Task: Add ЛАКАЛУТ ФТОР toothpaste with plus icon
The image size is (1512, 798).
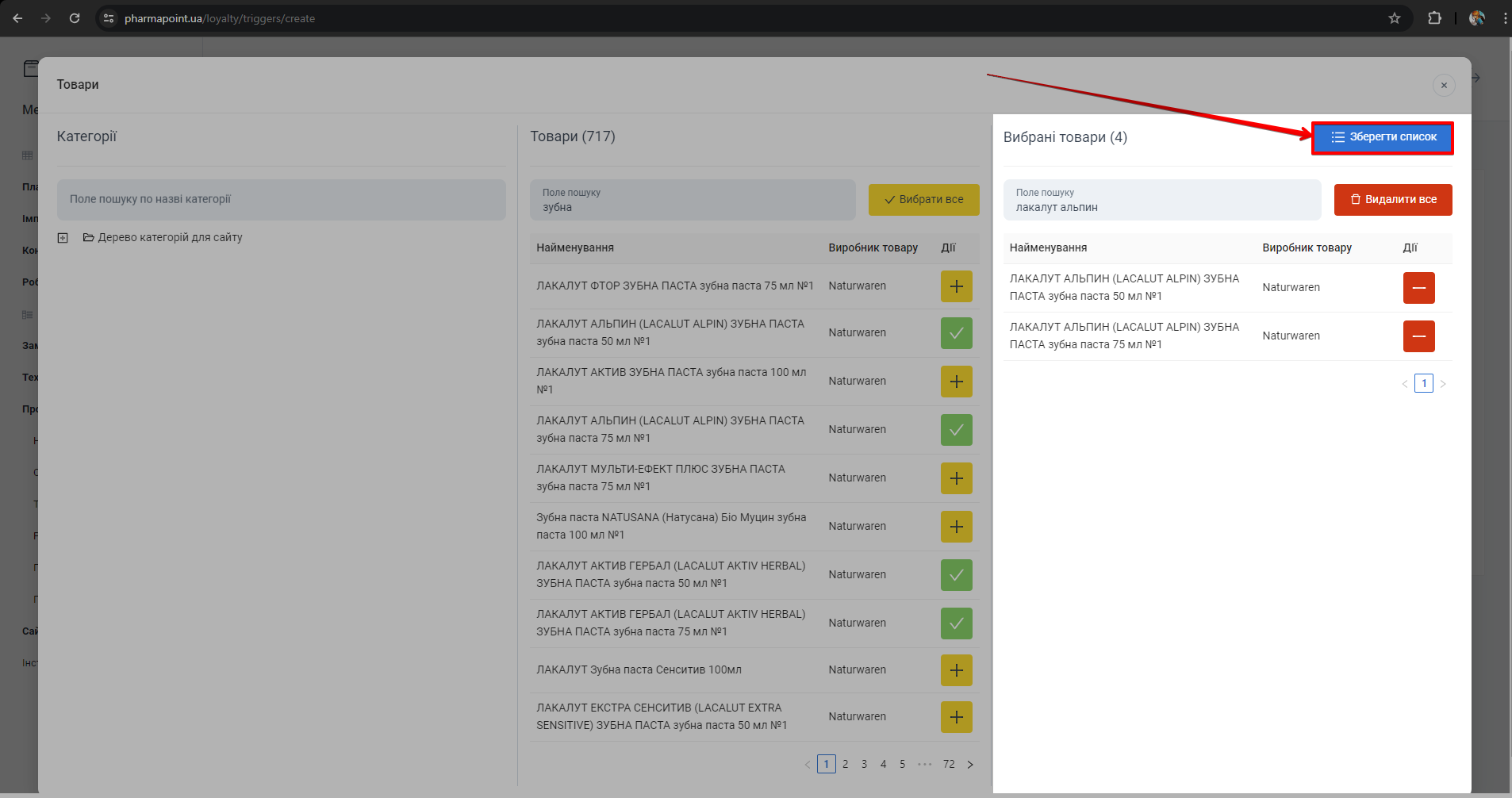Action: pos(956,286)
